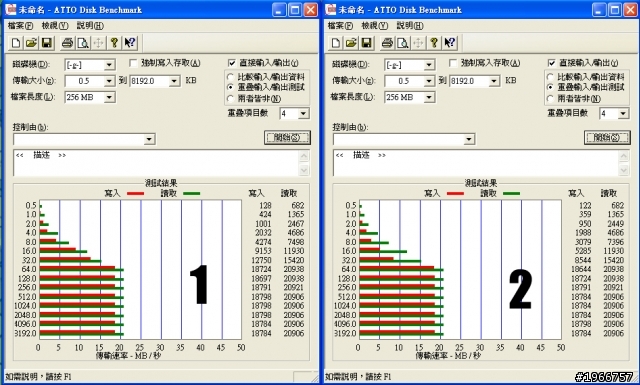This screenshot has height=385, width=640.
Task: Select 兩者皆非 radio in left window
Action: tap(231, 98)
